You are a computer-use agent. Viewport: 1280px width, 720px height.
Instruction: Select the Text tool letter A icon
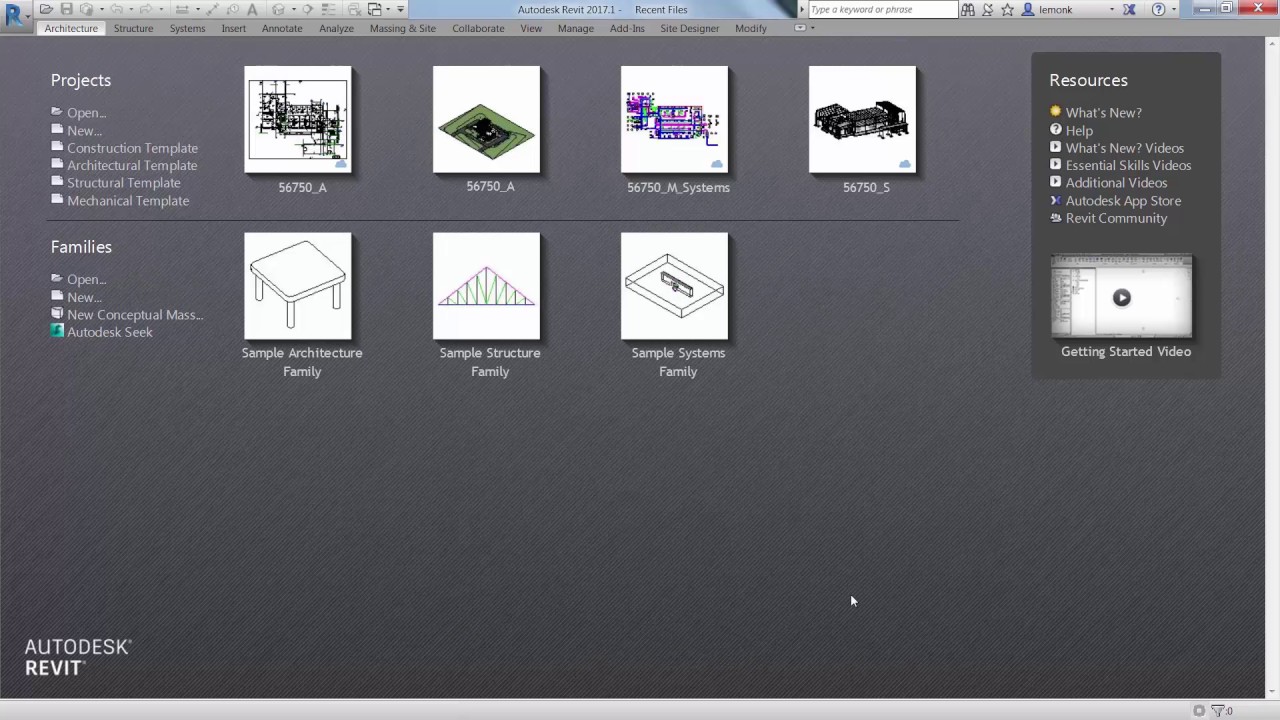click(252, 9)
